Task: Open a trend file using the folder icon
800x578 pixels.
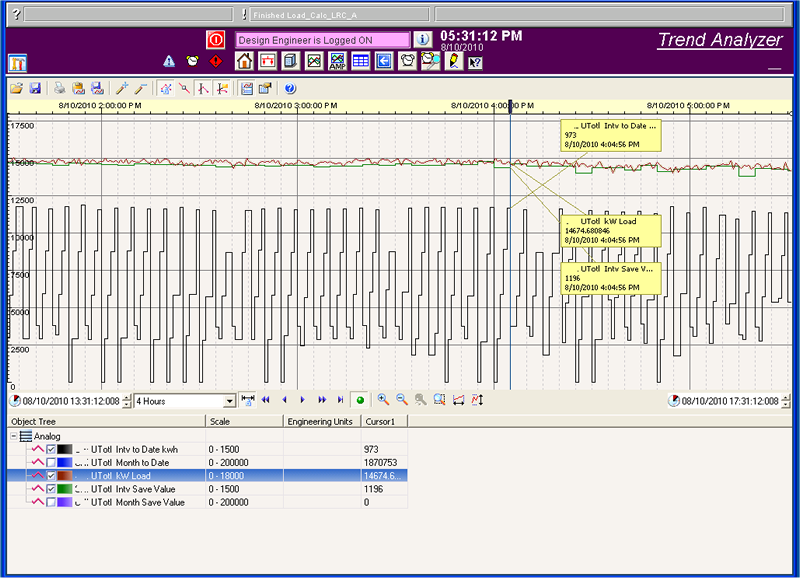Action: (x=18, y=88)
